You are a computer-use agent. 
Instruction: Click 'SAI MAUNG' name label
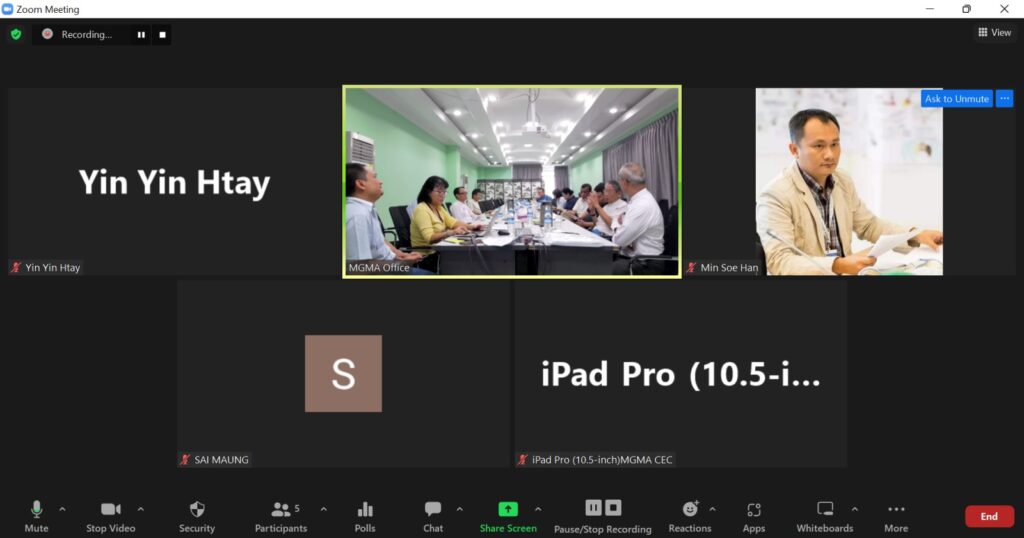[221, 460]
